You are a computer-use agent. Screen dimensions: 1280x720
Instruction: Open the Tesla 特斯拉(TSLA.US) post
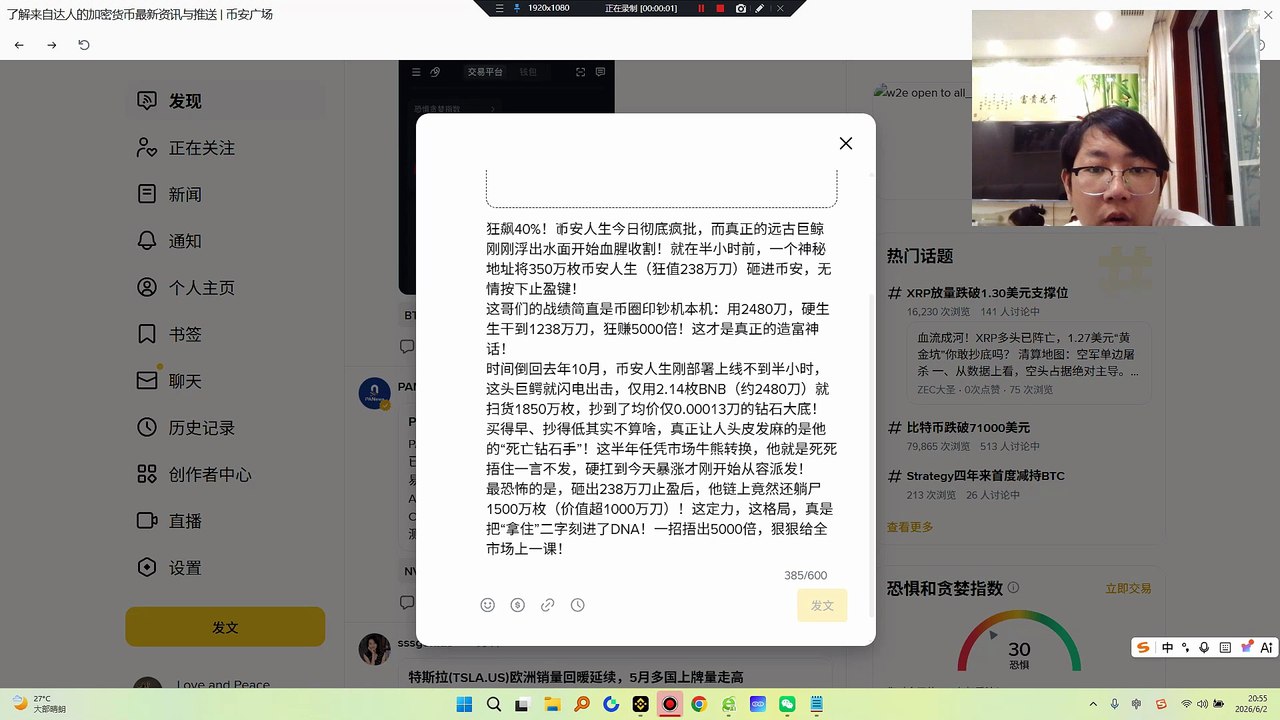tap(576, 677)
